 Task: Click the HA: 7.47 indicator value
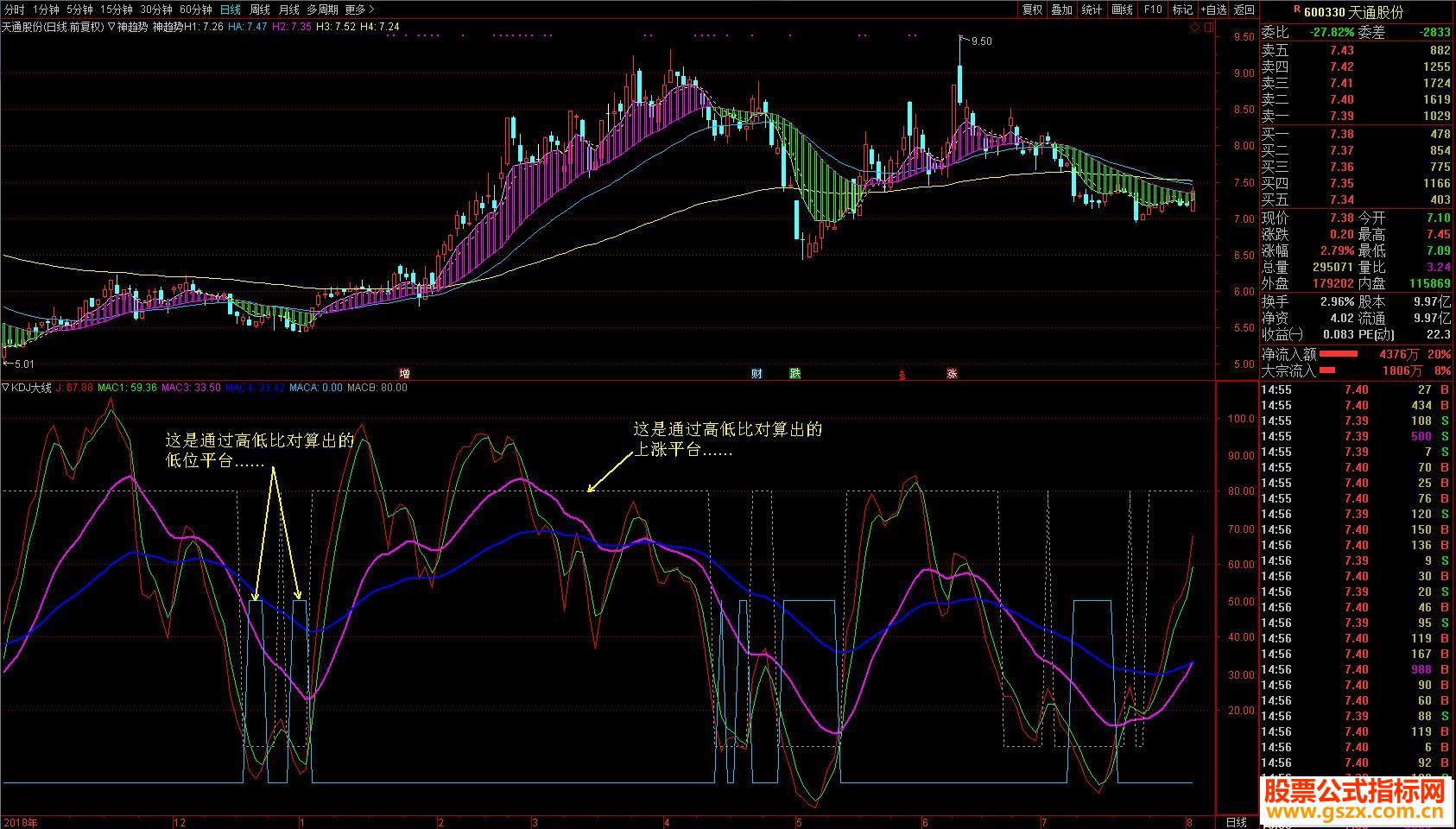(247, 27)
